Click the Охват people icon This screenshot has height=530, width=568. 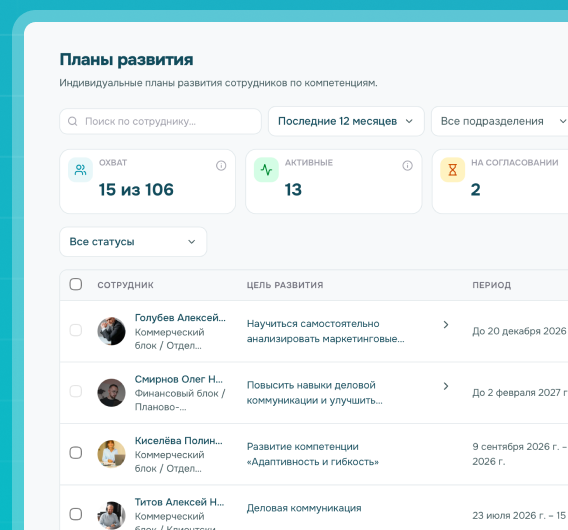80,170
